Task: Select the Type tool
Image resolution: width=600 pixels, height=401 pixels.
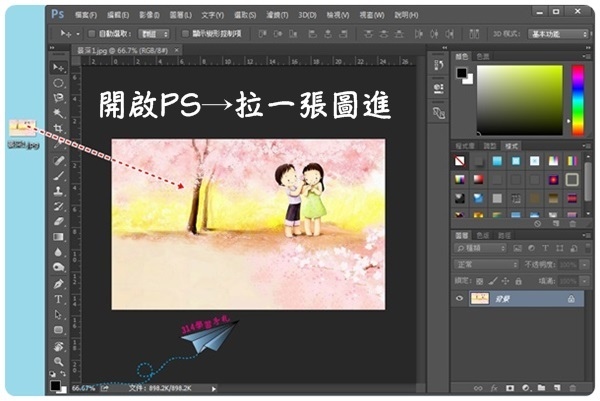Action: coord(59,299)
